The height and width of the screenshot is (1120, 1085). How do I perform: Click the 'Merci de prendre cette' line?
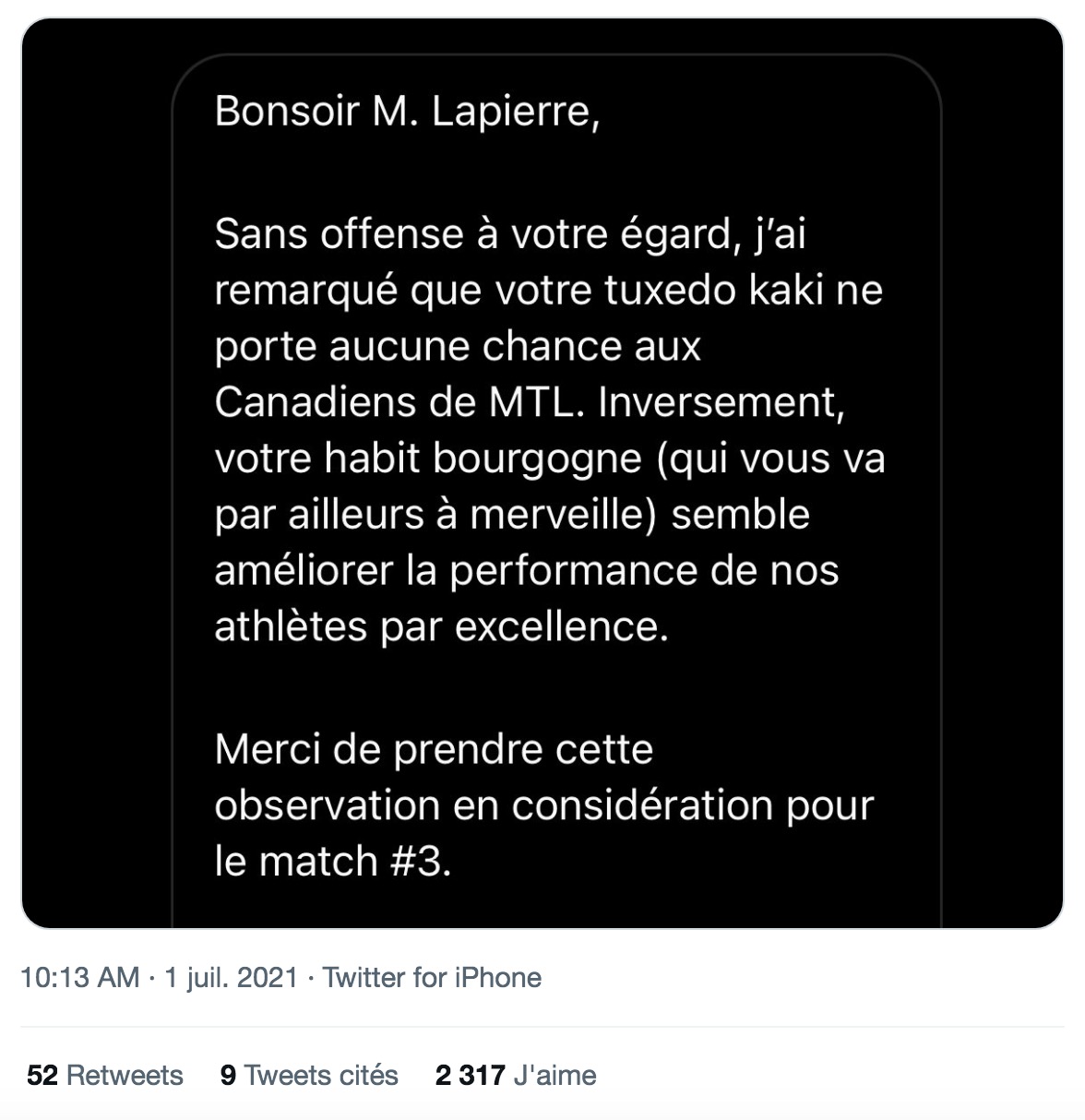tap(434, 749)
